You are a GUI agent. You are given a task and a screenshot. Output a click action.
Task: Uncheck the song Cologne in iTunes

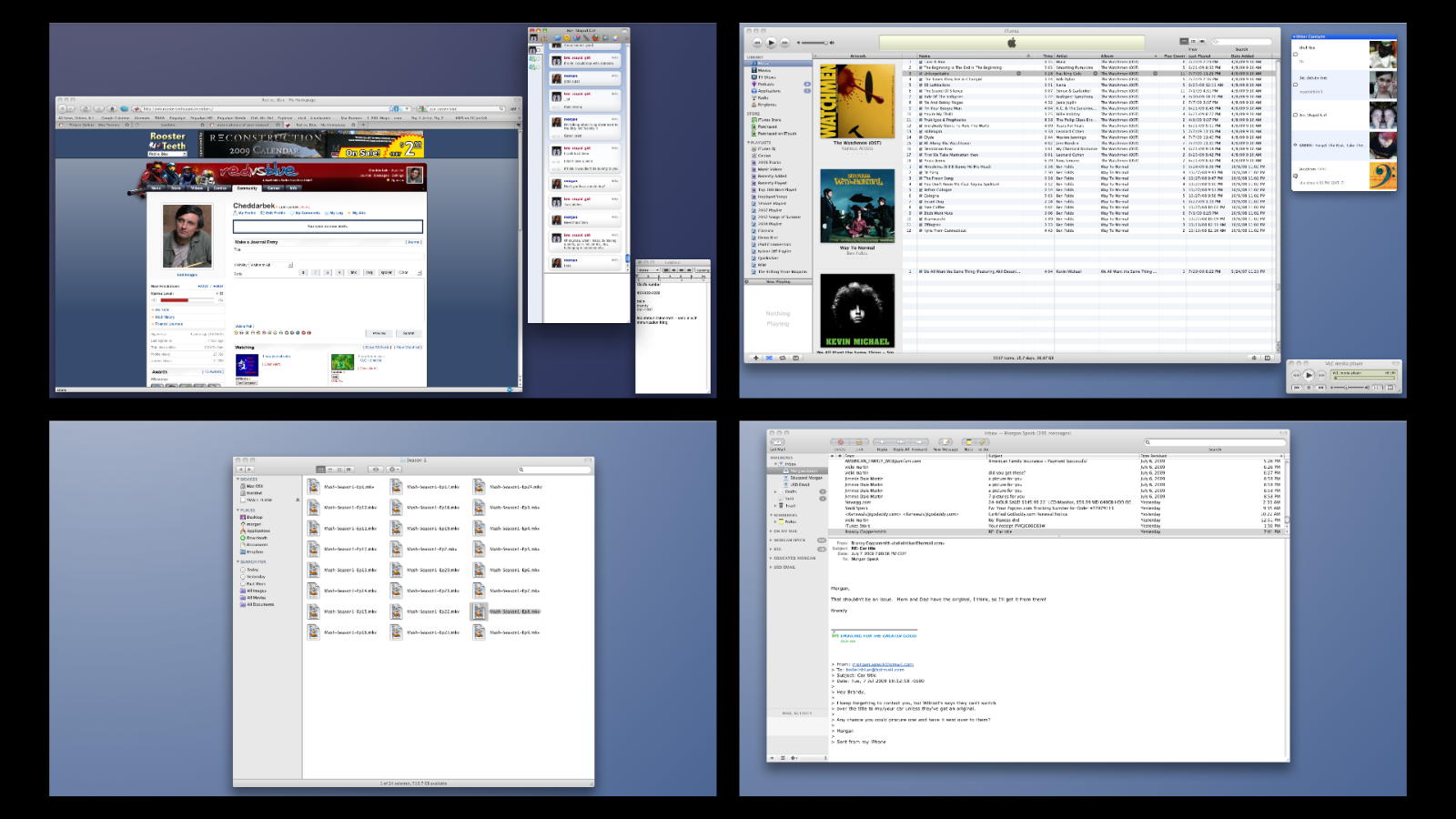(x=921, y=196)
